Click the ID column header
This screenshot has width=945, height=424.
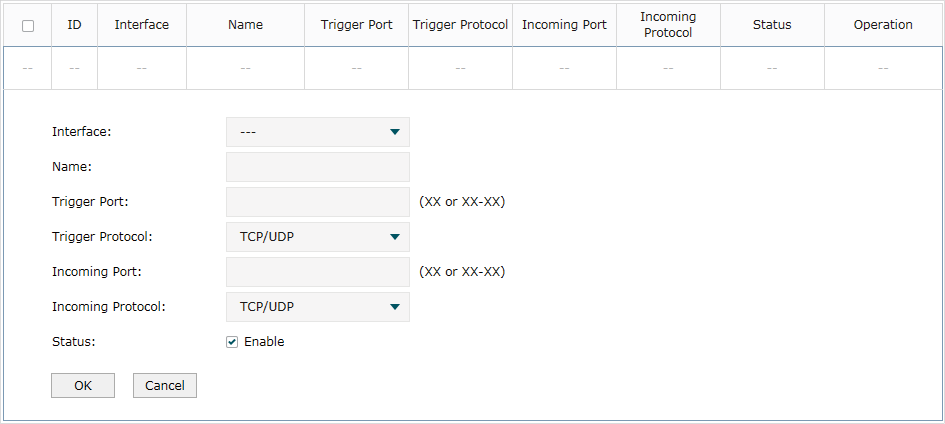click(74, 25)
